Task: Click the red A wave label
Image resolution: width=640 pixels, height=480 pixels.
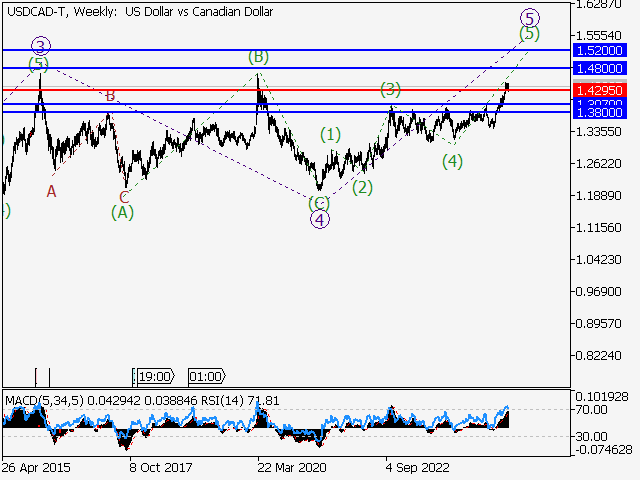Action: [x=52, y=190]
